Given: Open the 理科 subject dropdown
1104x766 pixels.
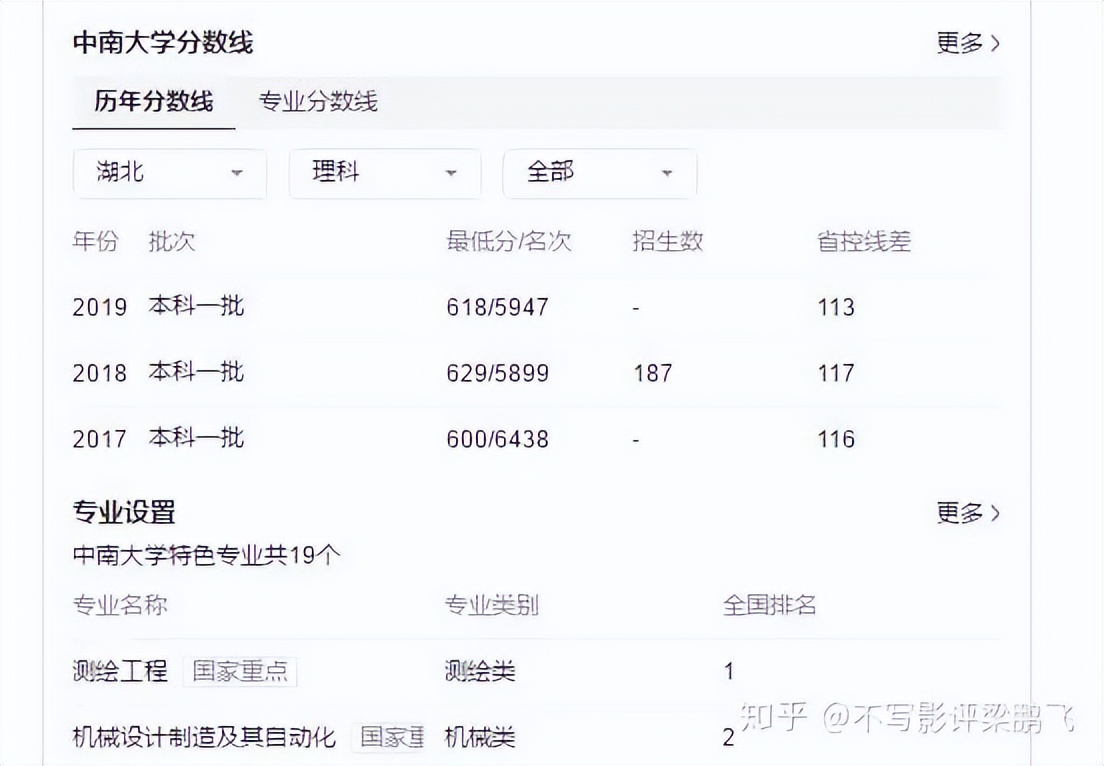Looking at the screenshot, I should (x=385, y=173).
